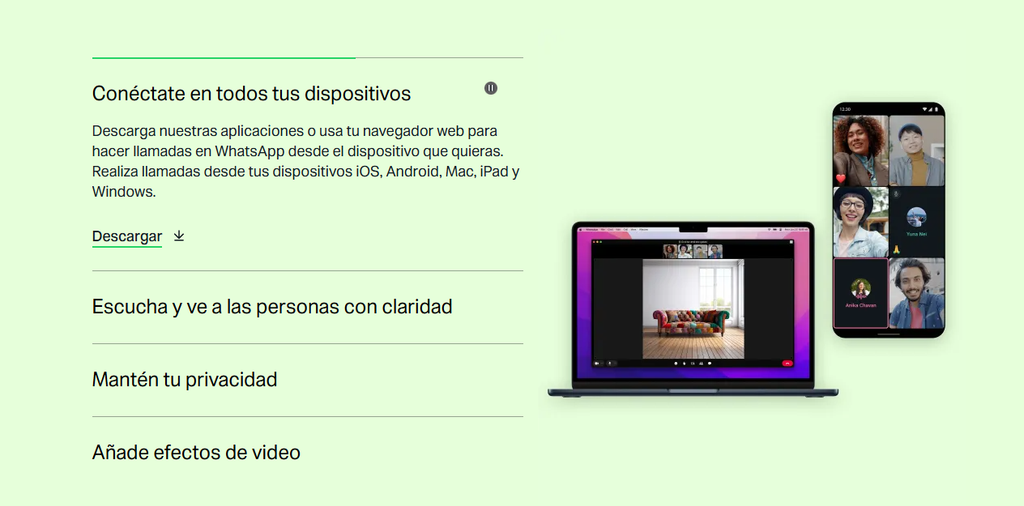
Task: Click the colorful sofa picture on the laptop screen
Action: tap(694, 309)
